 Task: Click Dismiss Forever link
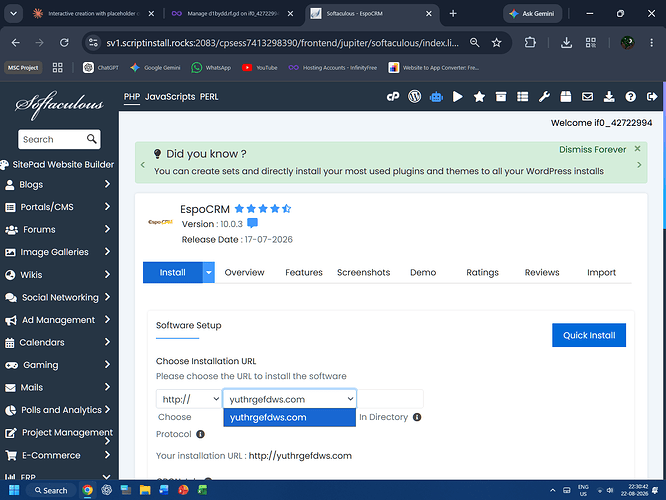click(592, 150)
